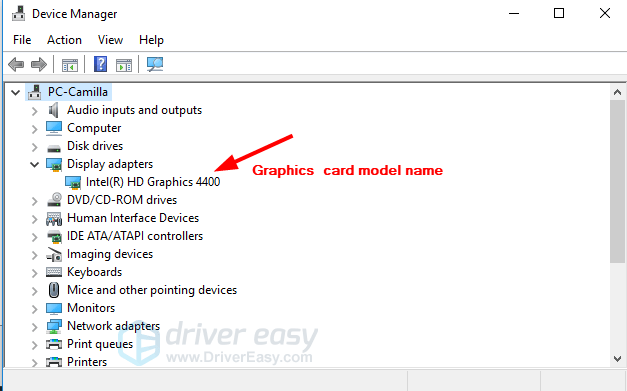Expand the Audio inputs and outputs node
The height and width of the screenshot is (391, 627).
pos(35,111)
